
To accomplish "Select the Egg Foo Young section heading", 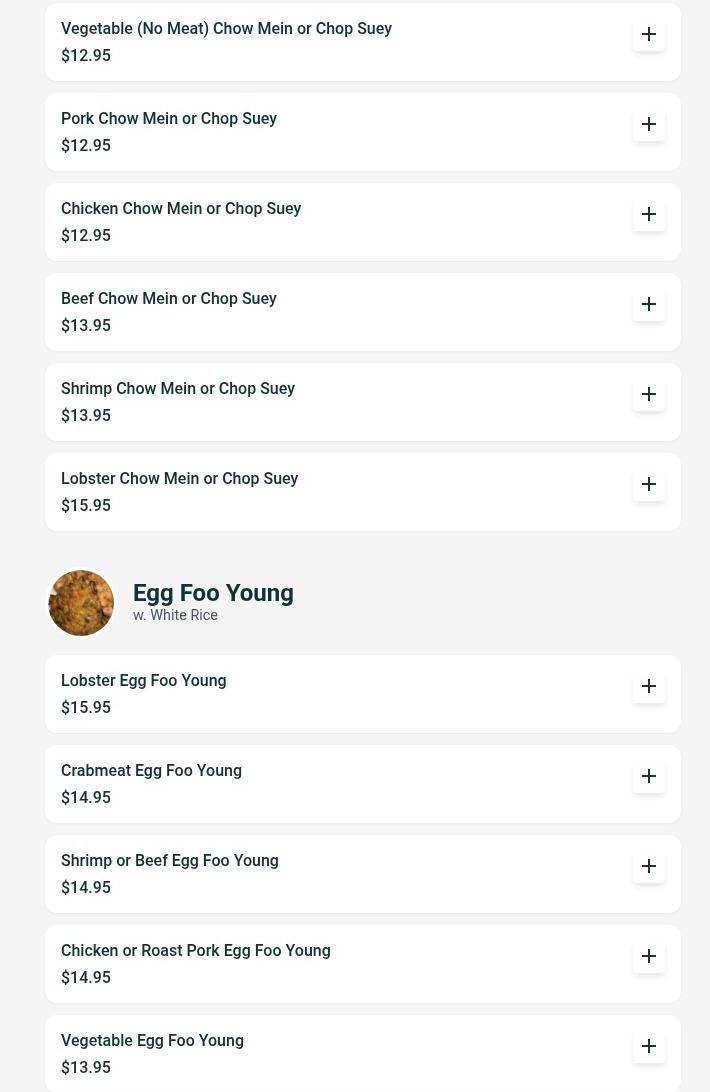I will 213,593.
